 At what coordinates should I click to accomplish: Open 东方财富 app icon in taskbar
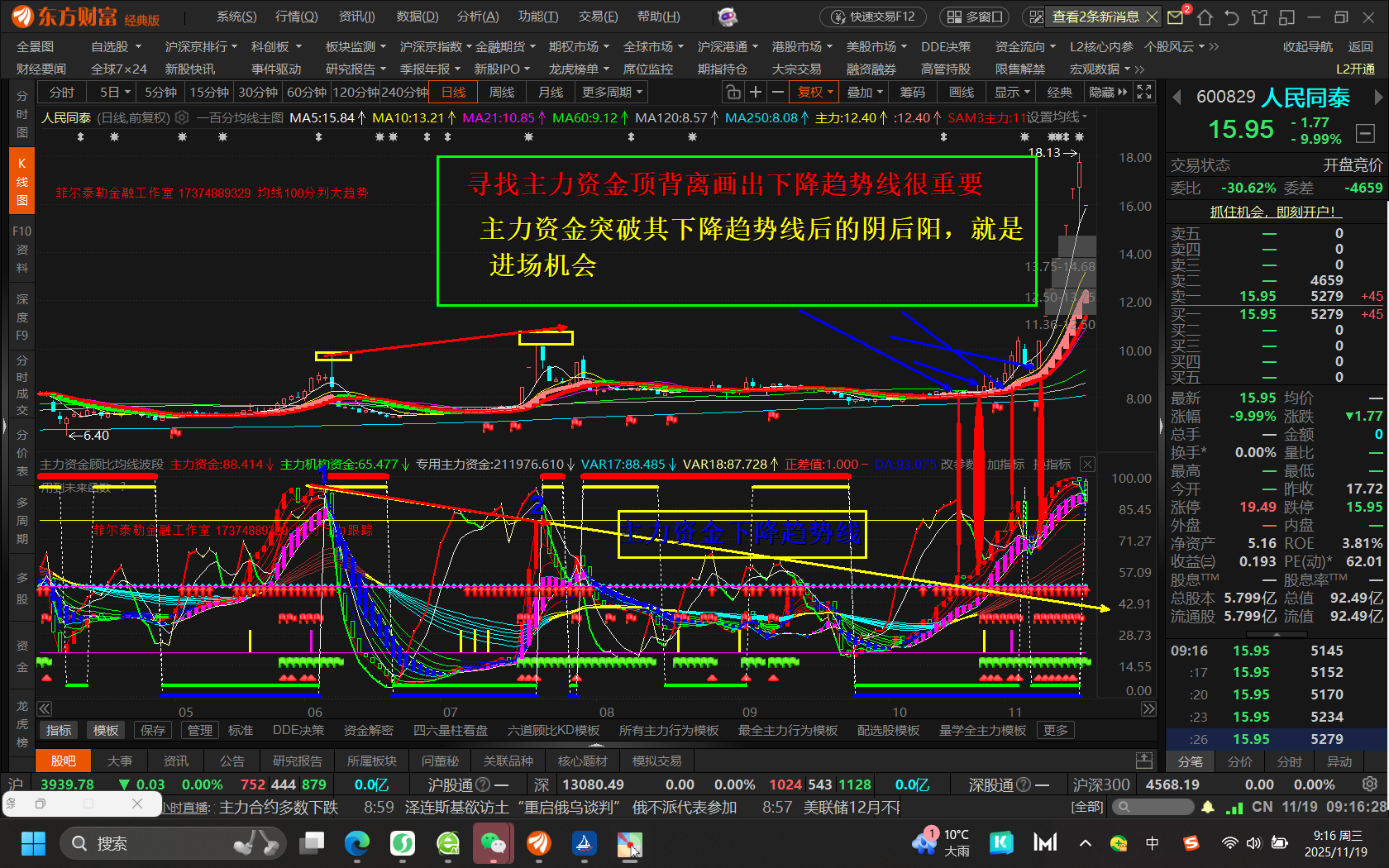click(x=539, y=843)
